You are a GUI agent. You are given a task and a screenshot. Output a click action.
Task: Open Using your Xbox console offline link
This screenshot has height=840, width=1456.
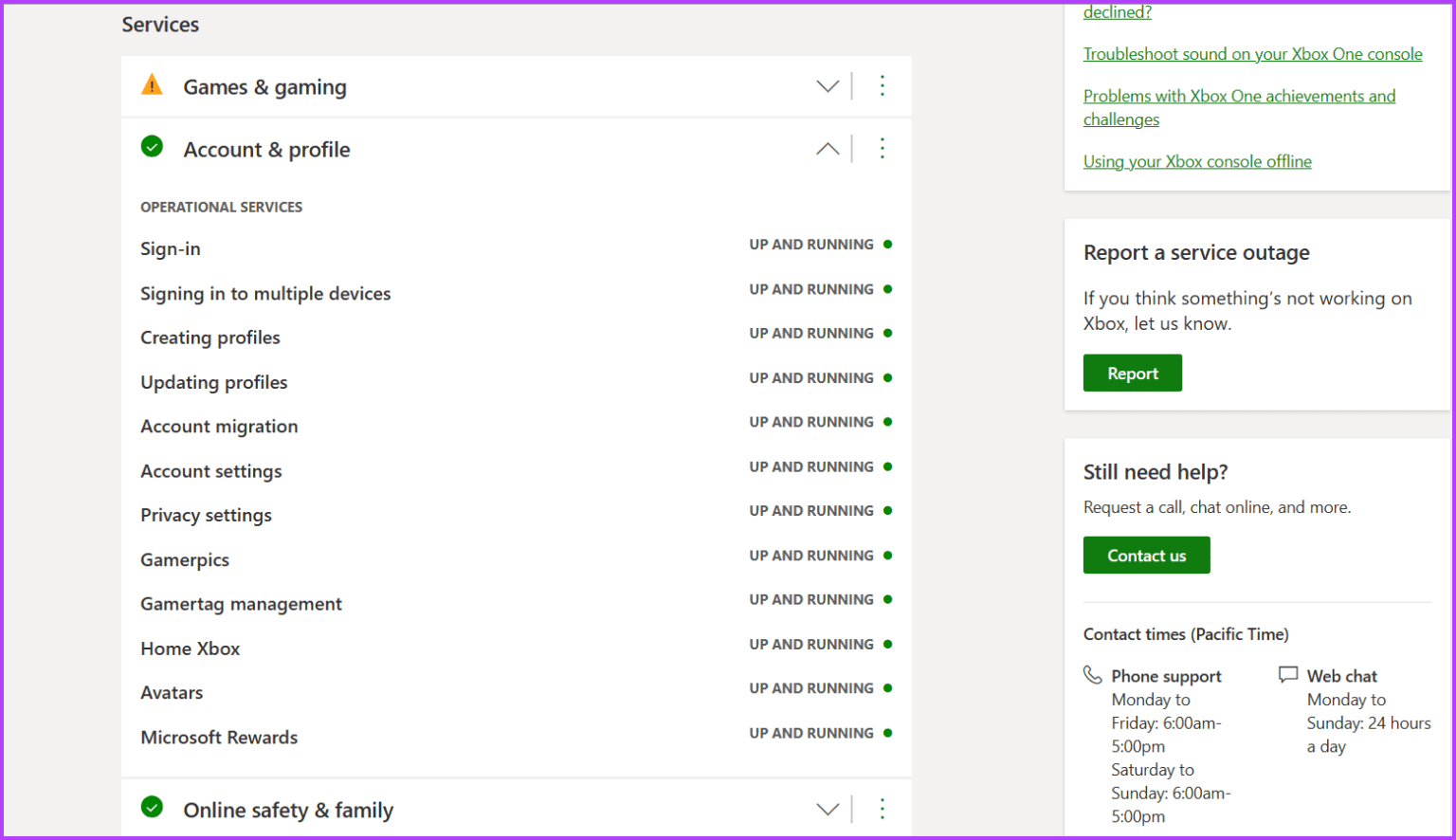[1198, 161]
